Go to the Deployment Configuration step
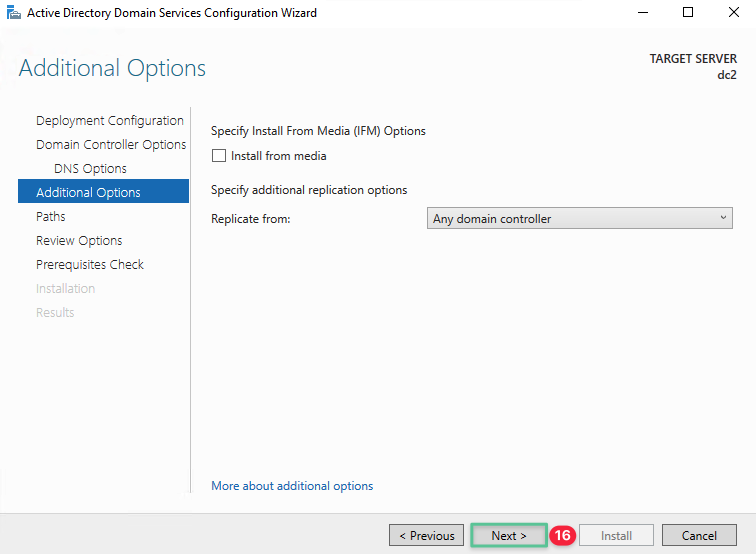Image resolution: width=756 pixels, height=554 pixels. point(109,121)
